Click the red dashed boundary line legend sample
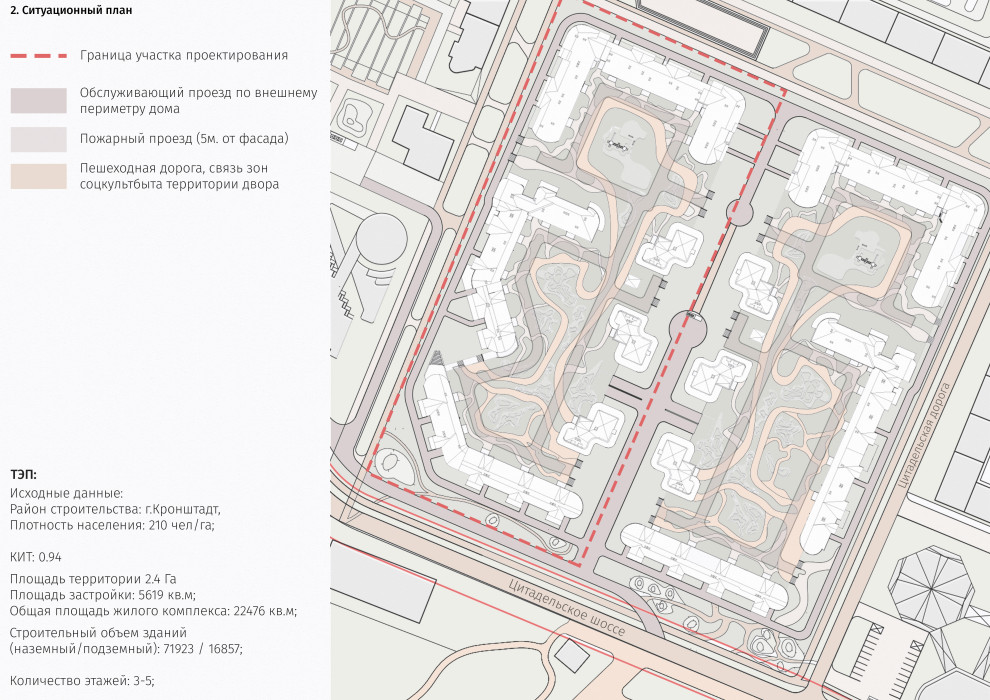Viewport: 990px width, 700px height. pyautogui.click(x=39, y=56)
